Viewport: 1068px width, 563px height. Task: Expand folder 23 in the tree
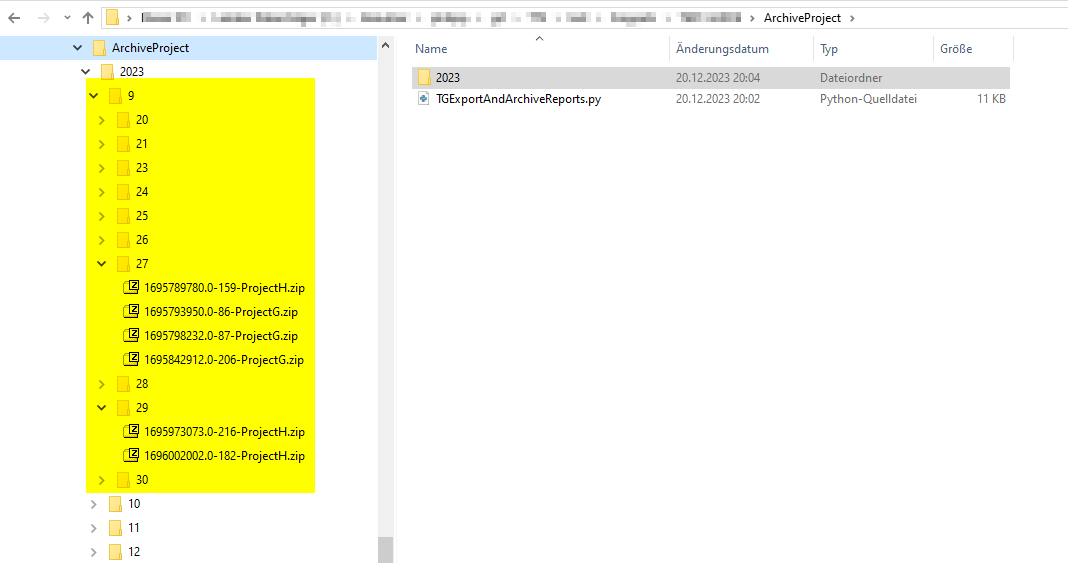(x=102, y=168)
